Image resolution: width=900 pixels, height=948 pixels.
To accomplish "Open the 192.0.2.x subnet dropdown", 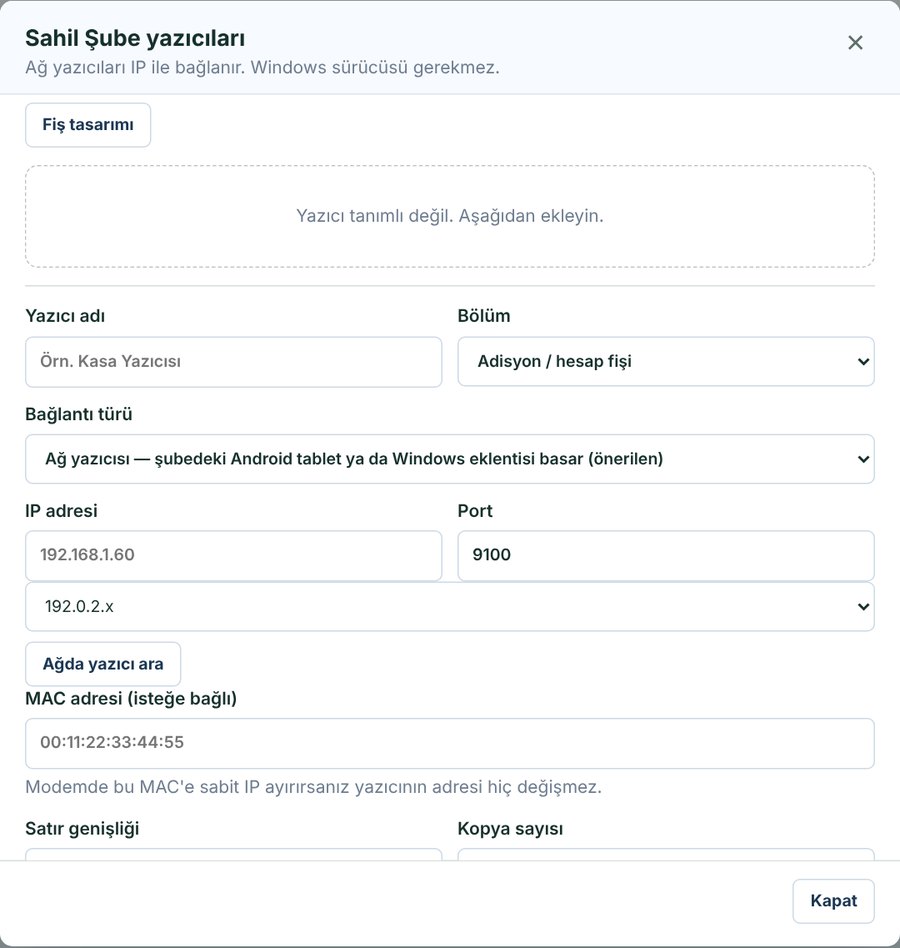I will coord(450,606).
